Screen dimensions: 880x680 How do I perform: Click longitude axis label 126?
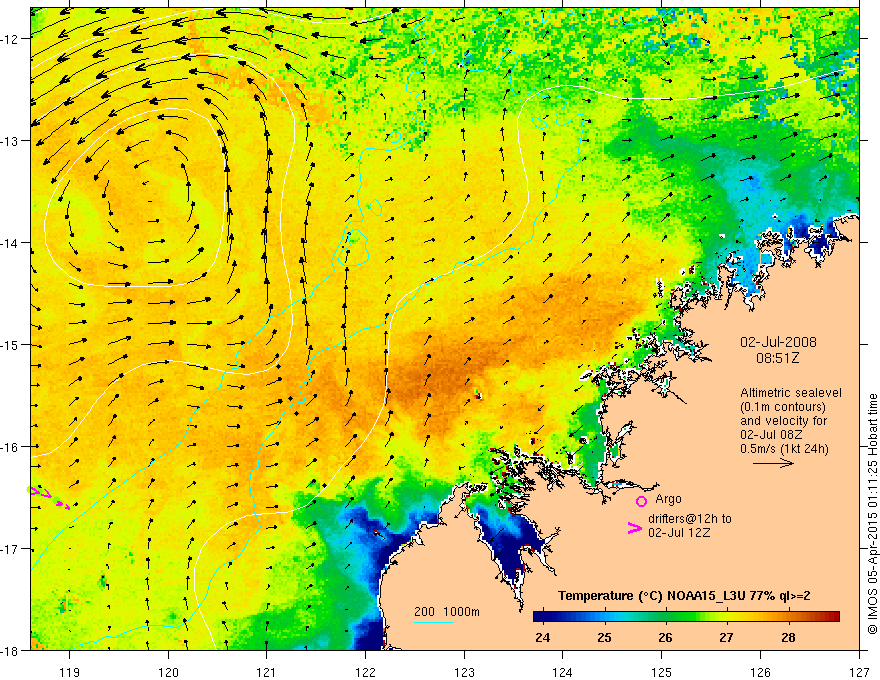(760, 672)
